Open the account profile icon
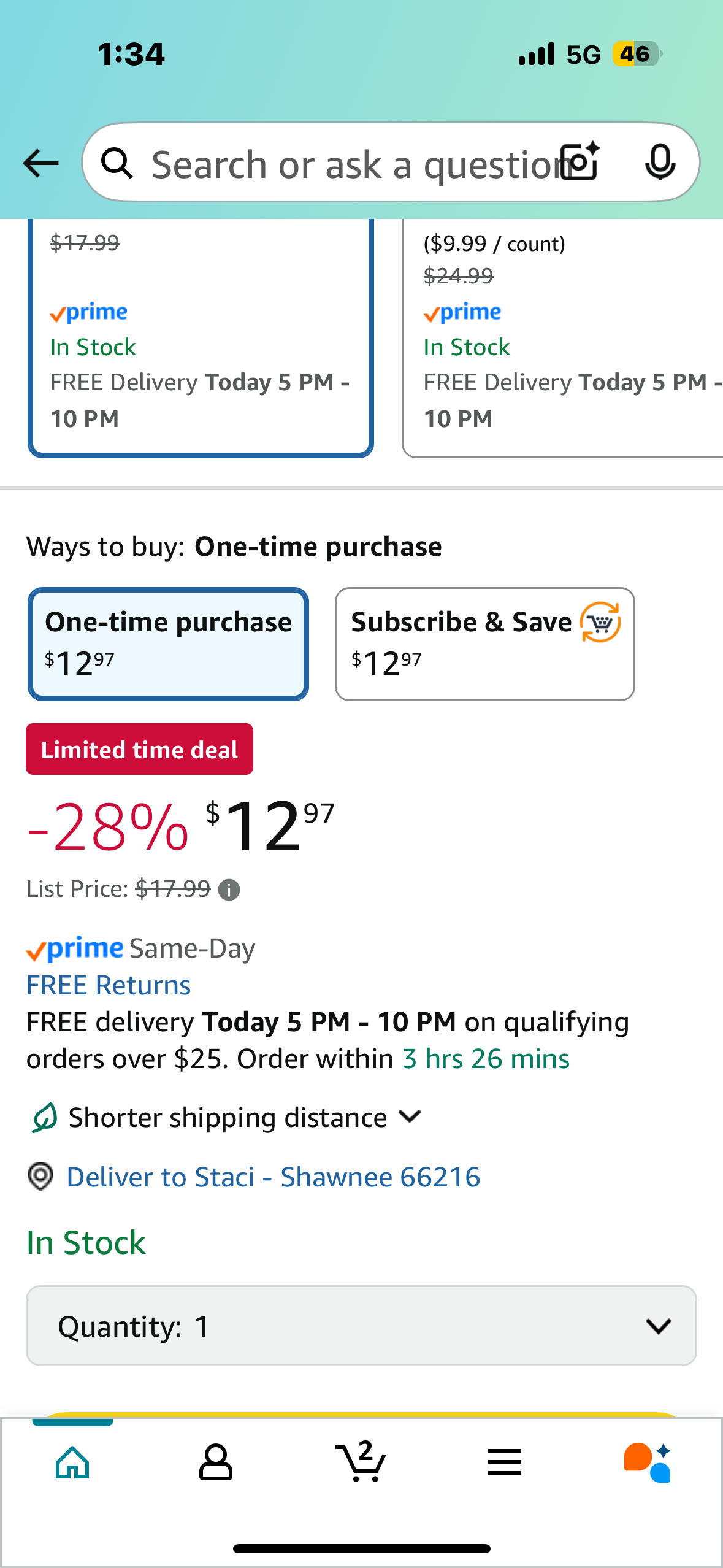The image size is (723, 1568). coord(216,1462)
